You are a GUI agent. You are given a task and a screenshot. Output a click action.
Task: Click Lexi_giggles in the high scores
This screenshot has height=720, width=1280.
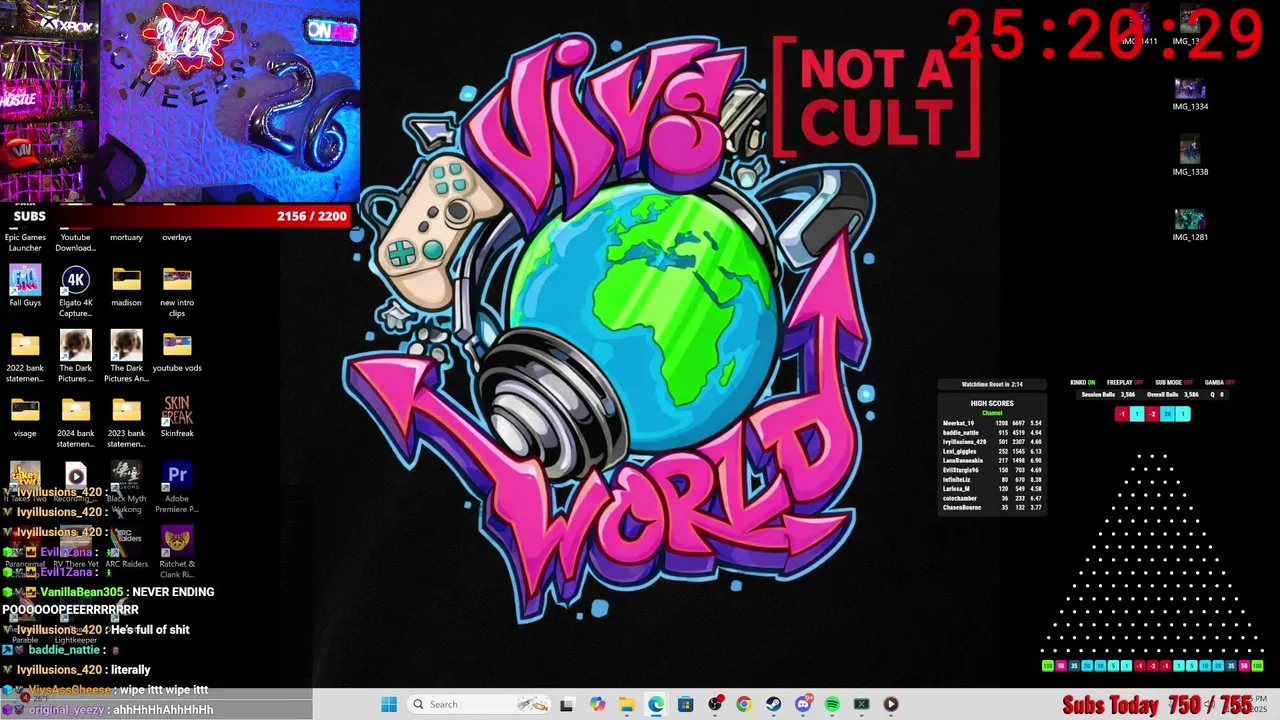pos(960,451)
